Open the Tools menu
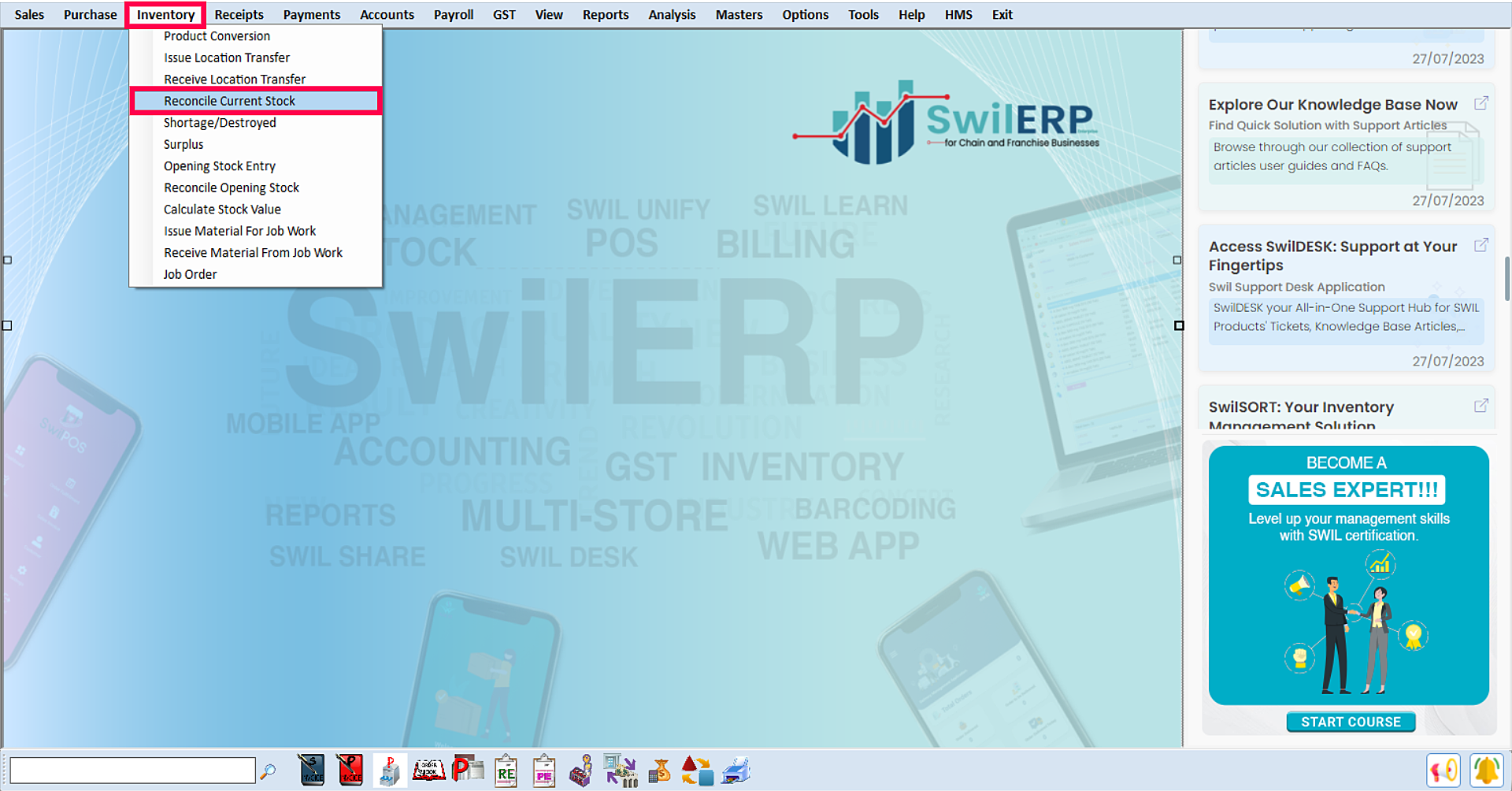The image size is (1512, 791). (863, 14)
